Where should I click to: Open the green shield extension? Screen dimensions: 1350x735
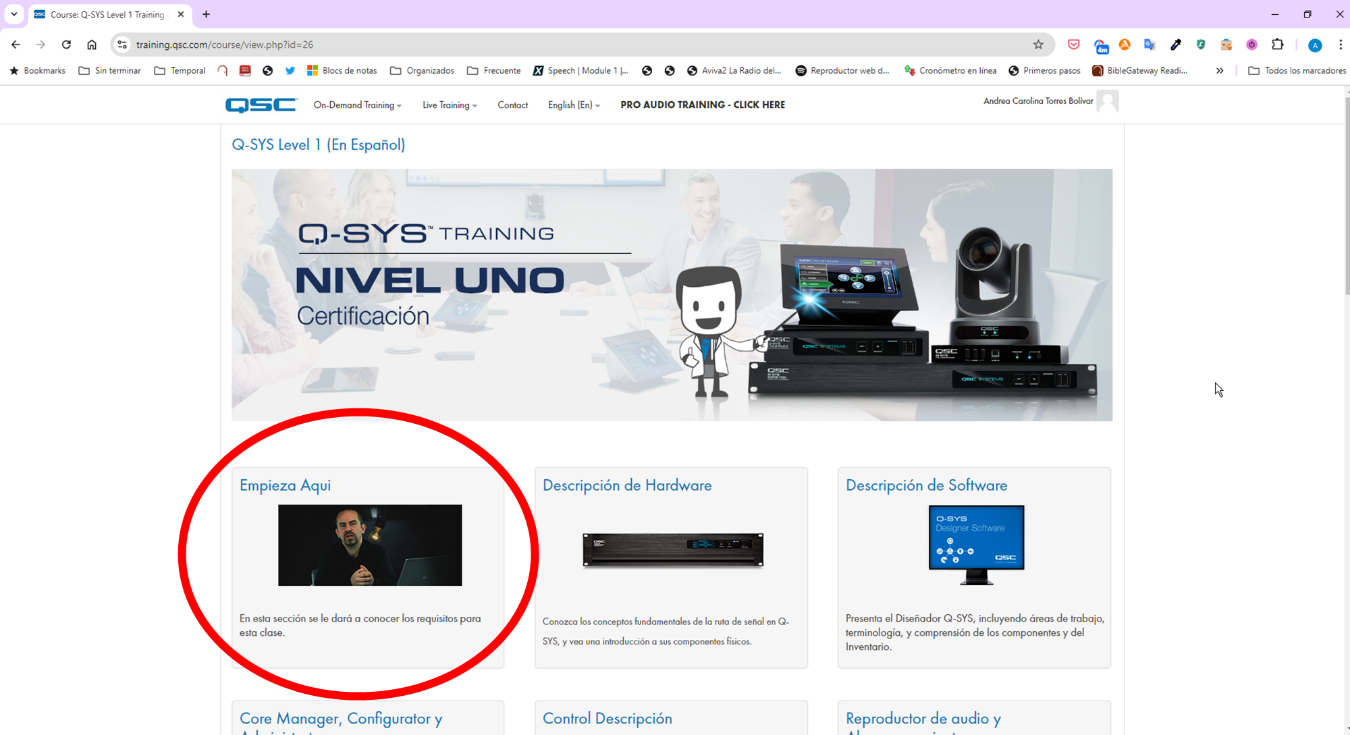coord(1201,44)
